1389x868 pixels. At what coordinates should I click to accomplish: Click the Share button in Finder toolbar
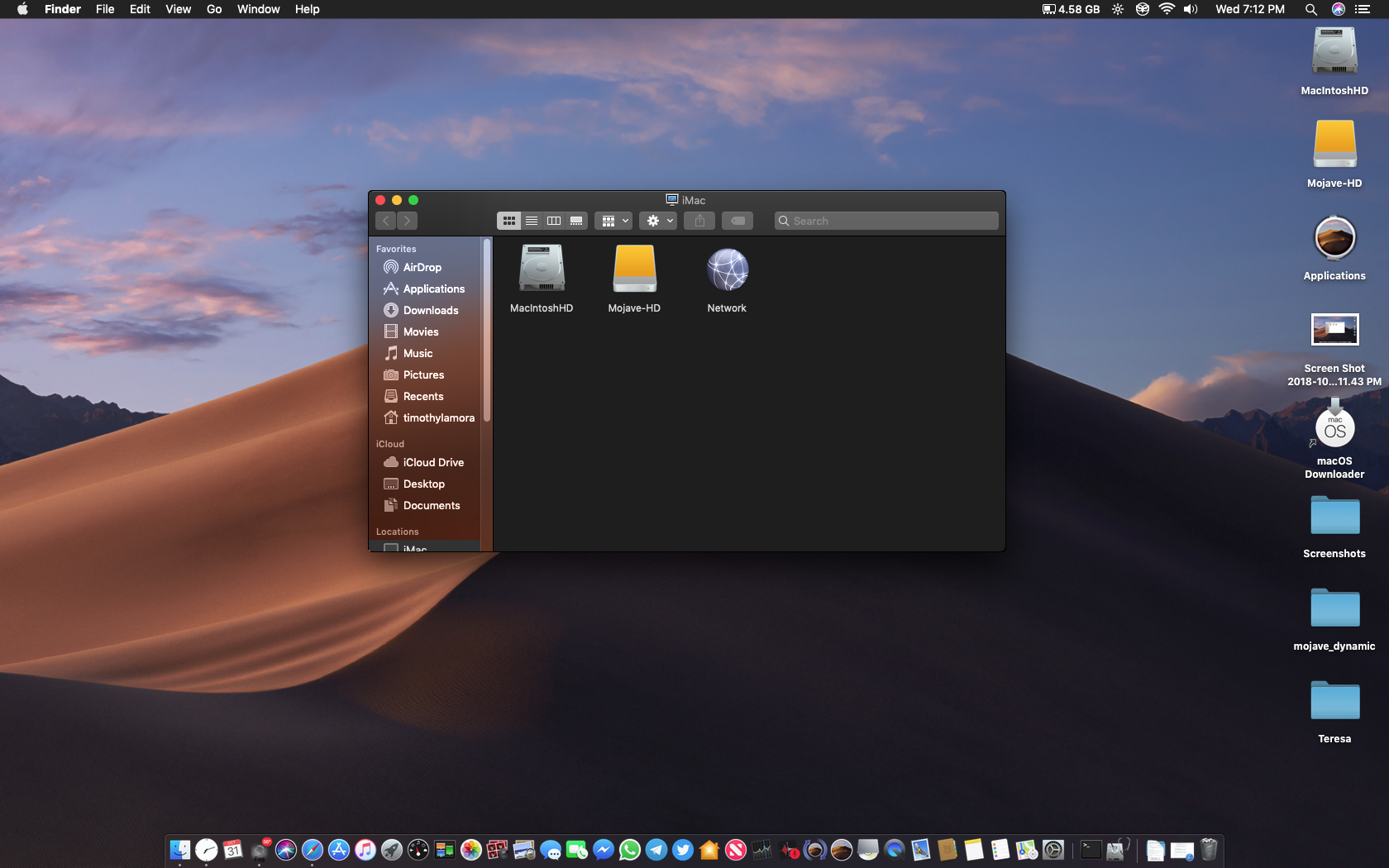pos(699,221)
